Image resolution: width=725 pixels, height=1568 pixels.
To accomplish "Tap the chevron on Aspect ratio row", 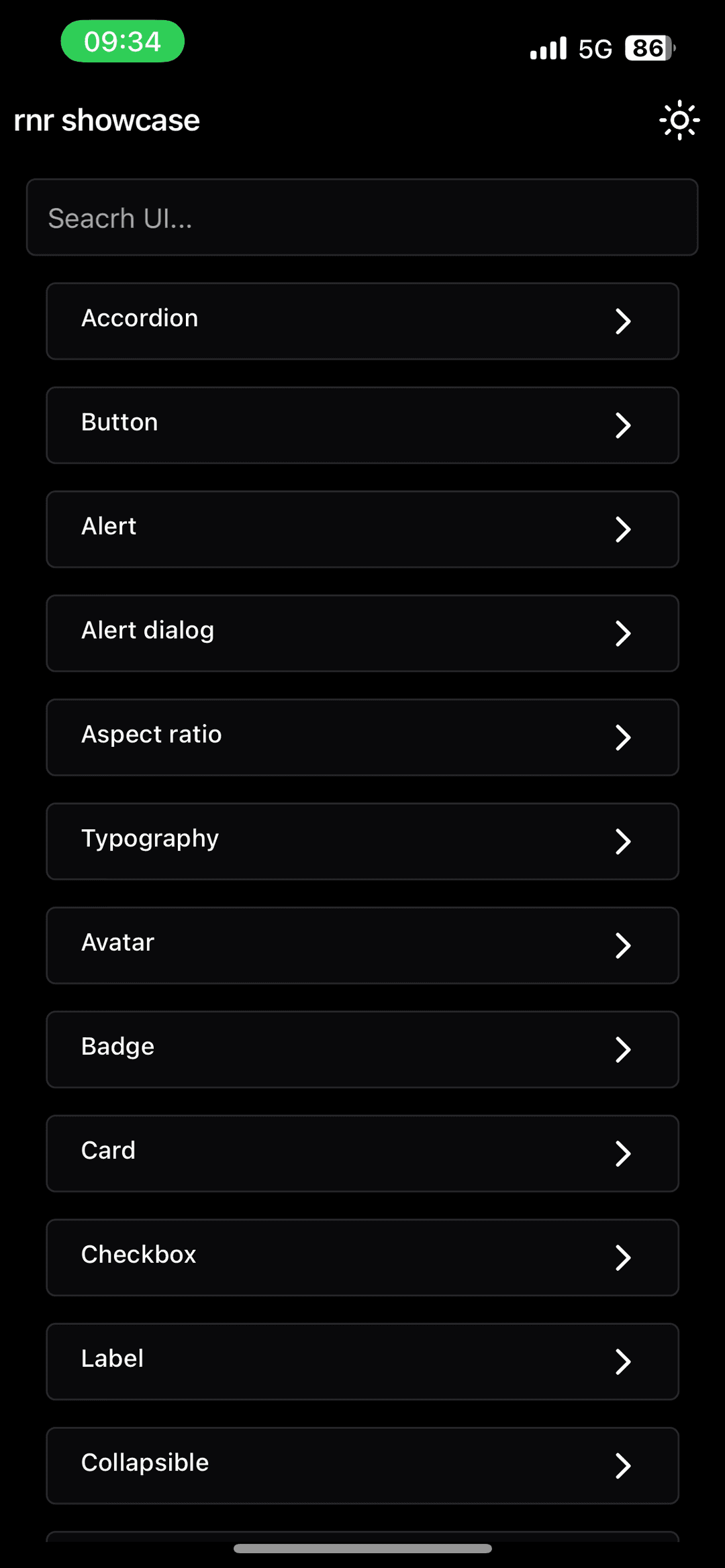I will pos(623,737).
